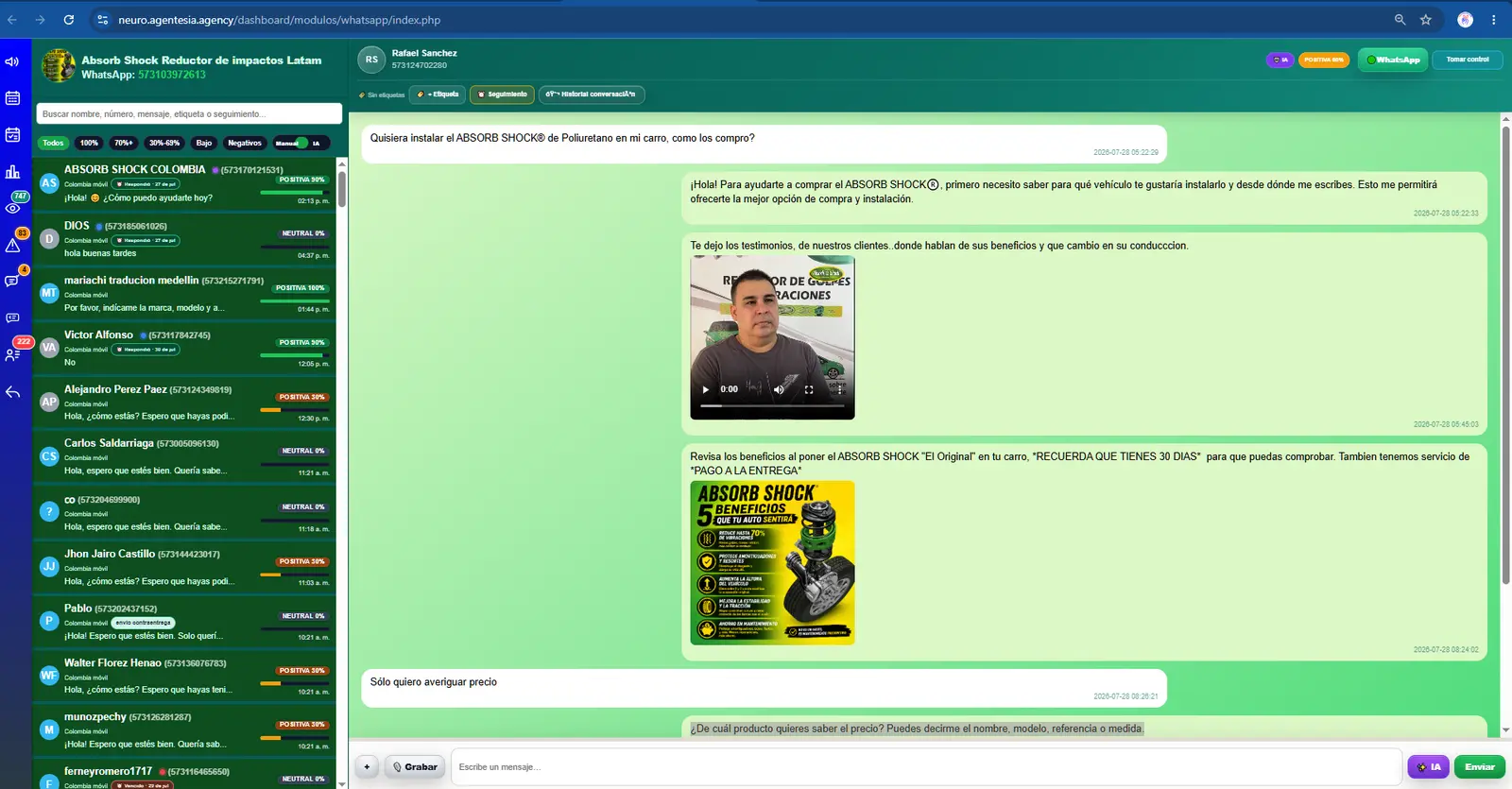
Task: Click the VA avatar of Victor Alfonso
Action: 49,348
